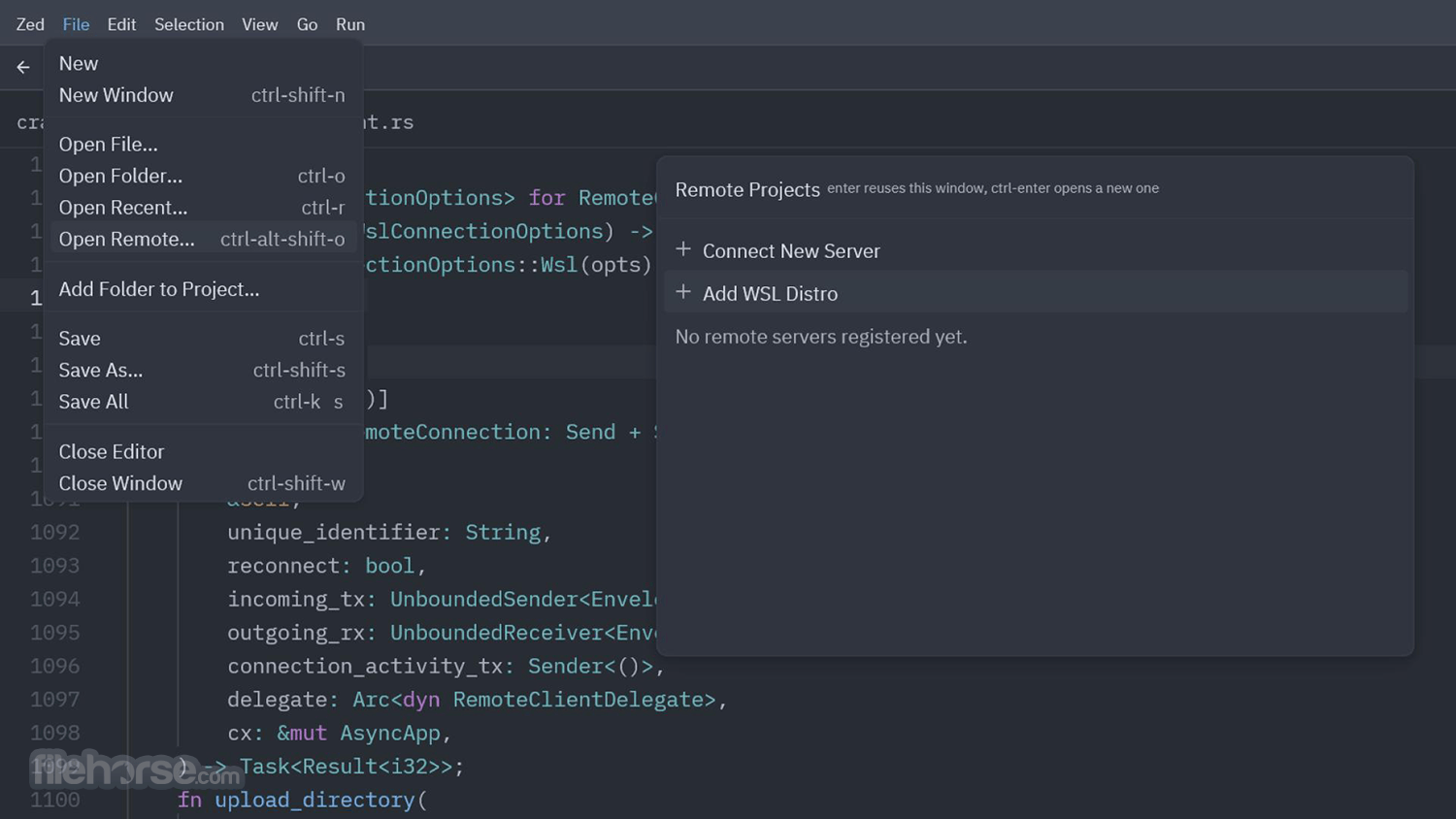Viewport: 1456px width, 819px height.
Task: Open the Zed application menu
Action: point(30,24)
